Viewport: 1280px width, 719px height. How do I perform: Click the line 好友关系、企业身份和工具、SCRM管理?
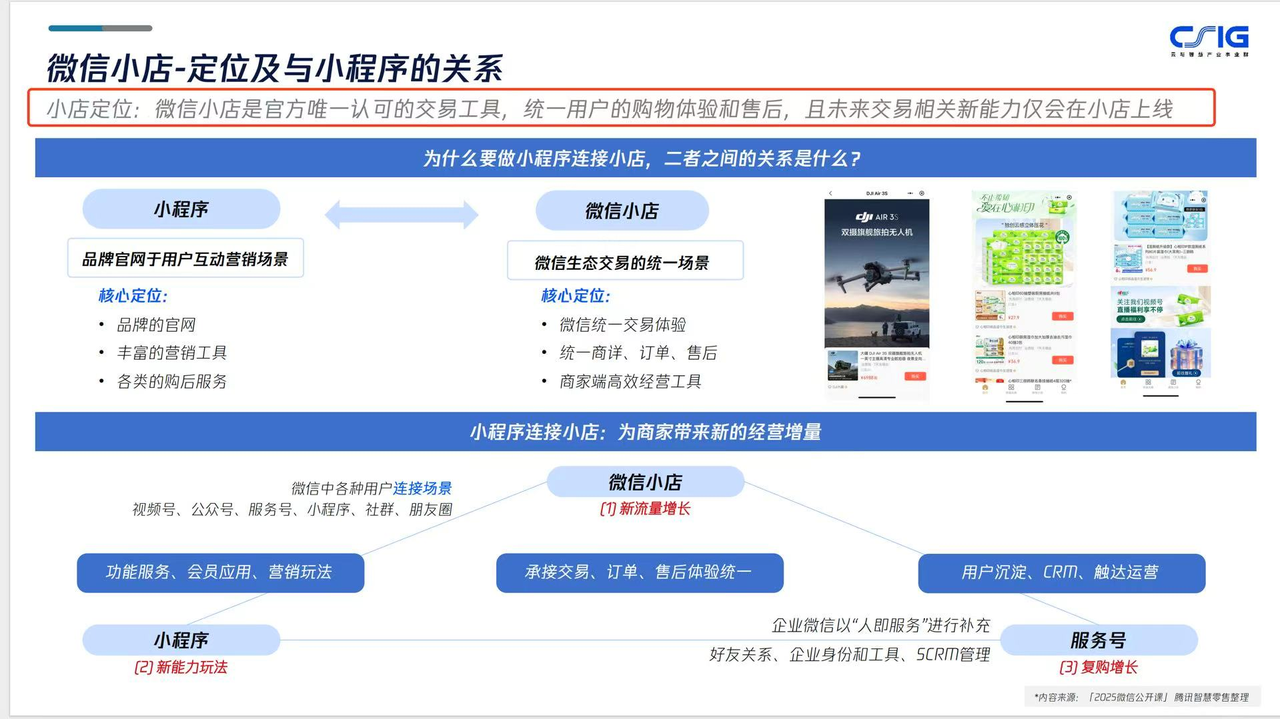point(849,654)
